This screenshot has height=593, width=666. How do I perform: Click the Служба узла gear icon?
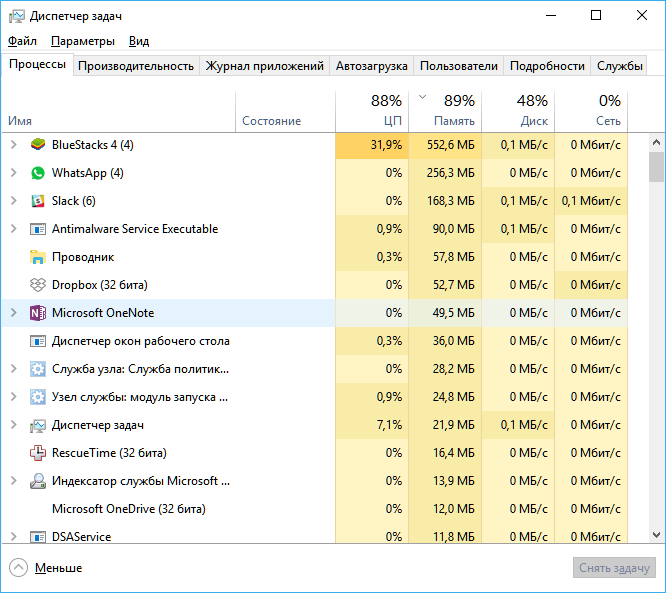tap(38, 369)
